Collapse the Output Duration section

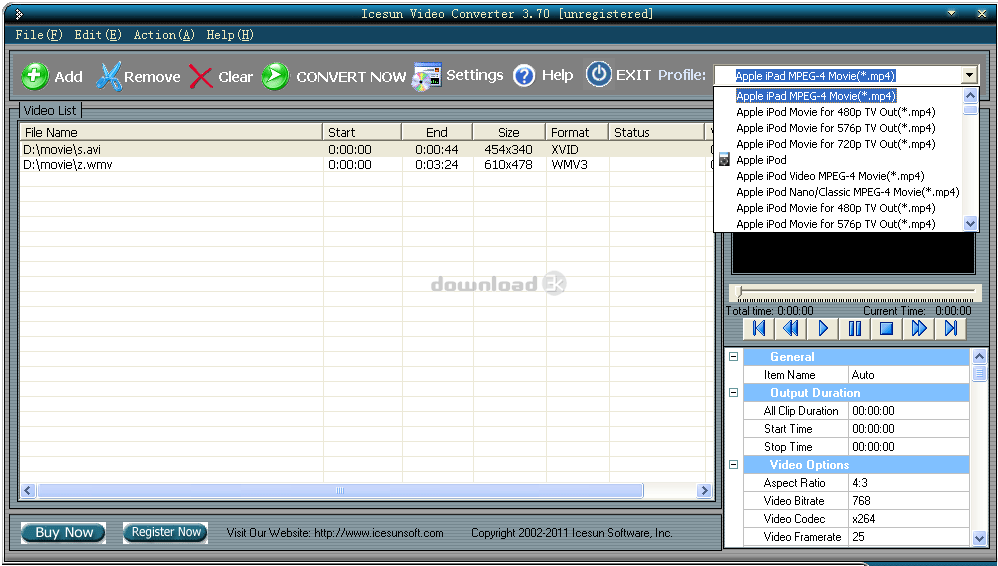(733, 393)
